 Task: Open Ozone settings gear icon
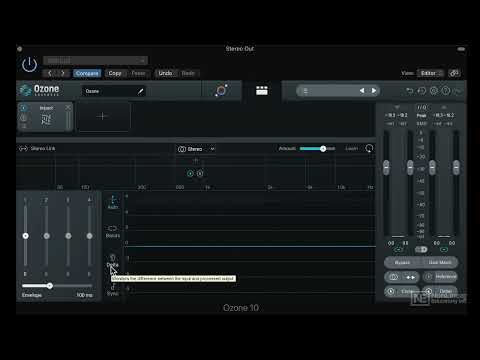434,91
